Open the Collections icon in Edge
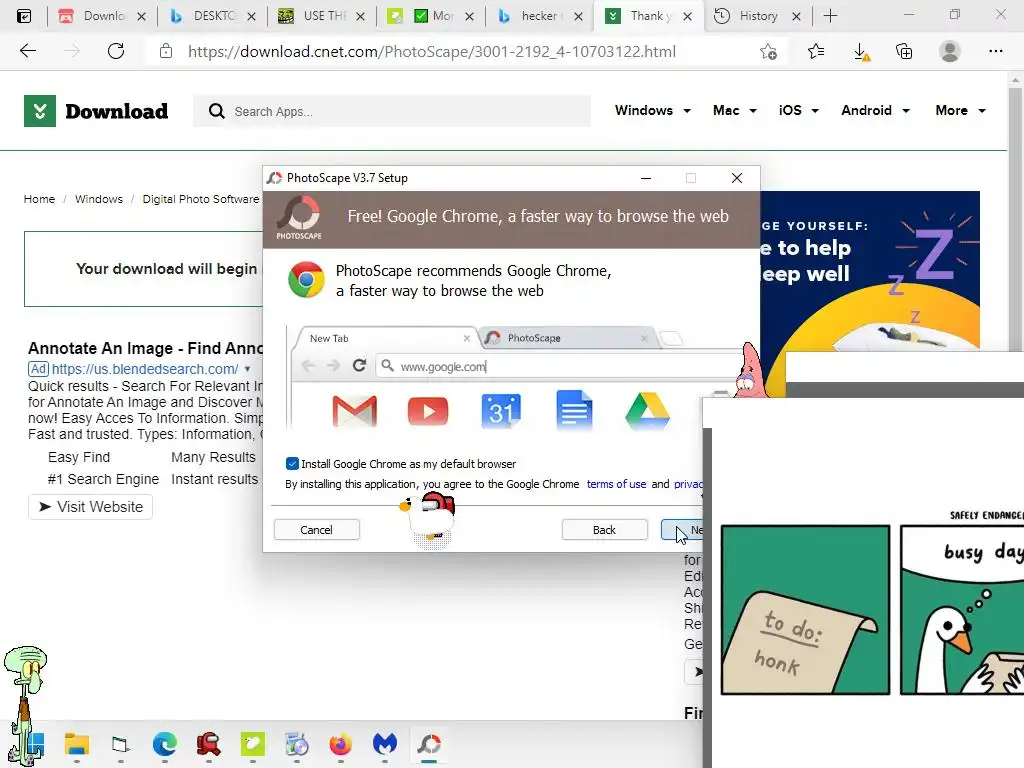 click(x=904, y=51)
